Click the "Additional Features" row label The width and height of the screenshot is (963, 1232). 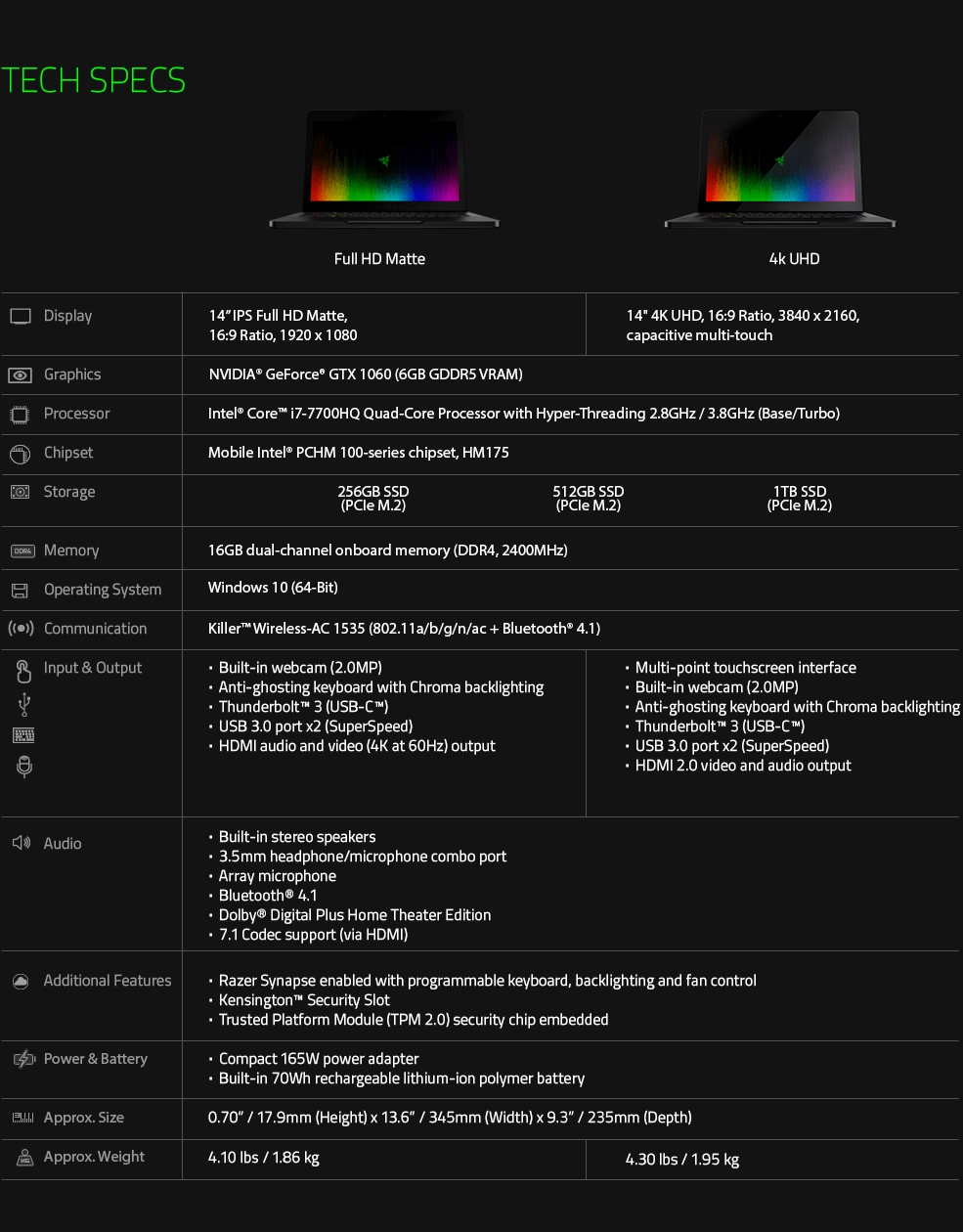[x=108, y=981]
